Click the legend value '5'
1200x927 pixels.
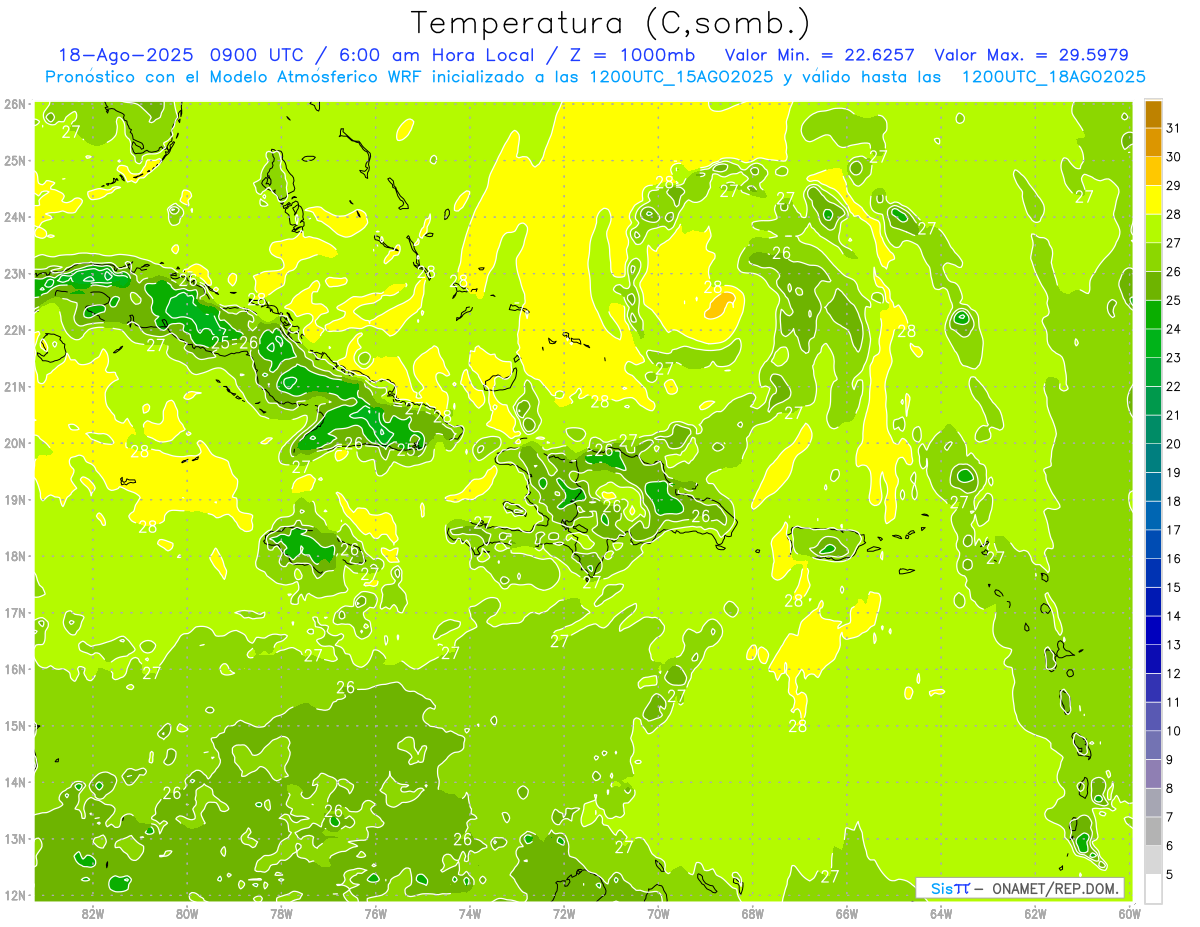[1171, 874]
